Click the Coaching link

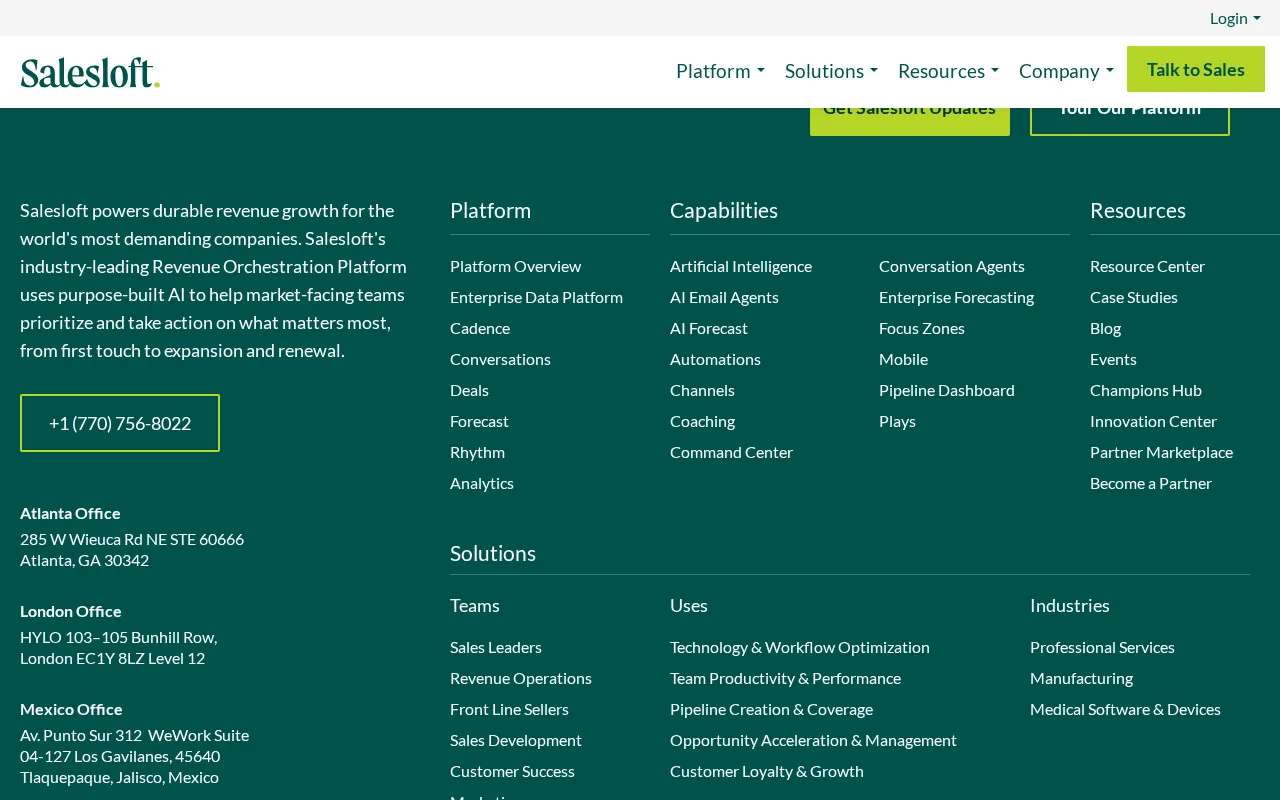(x=702, y=421)
